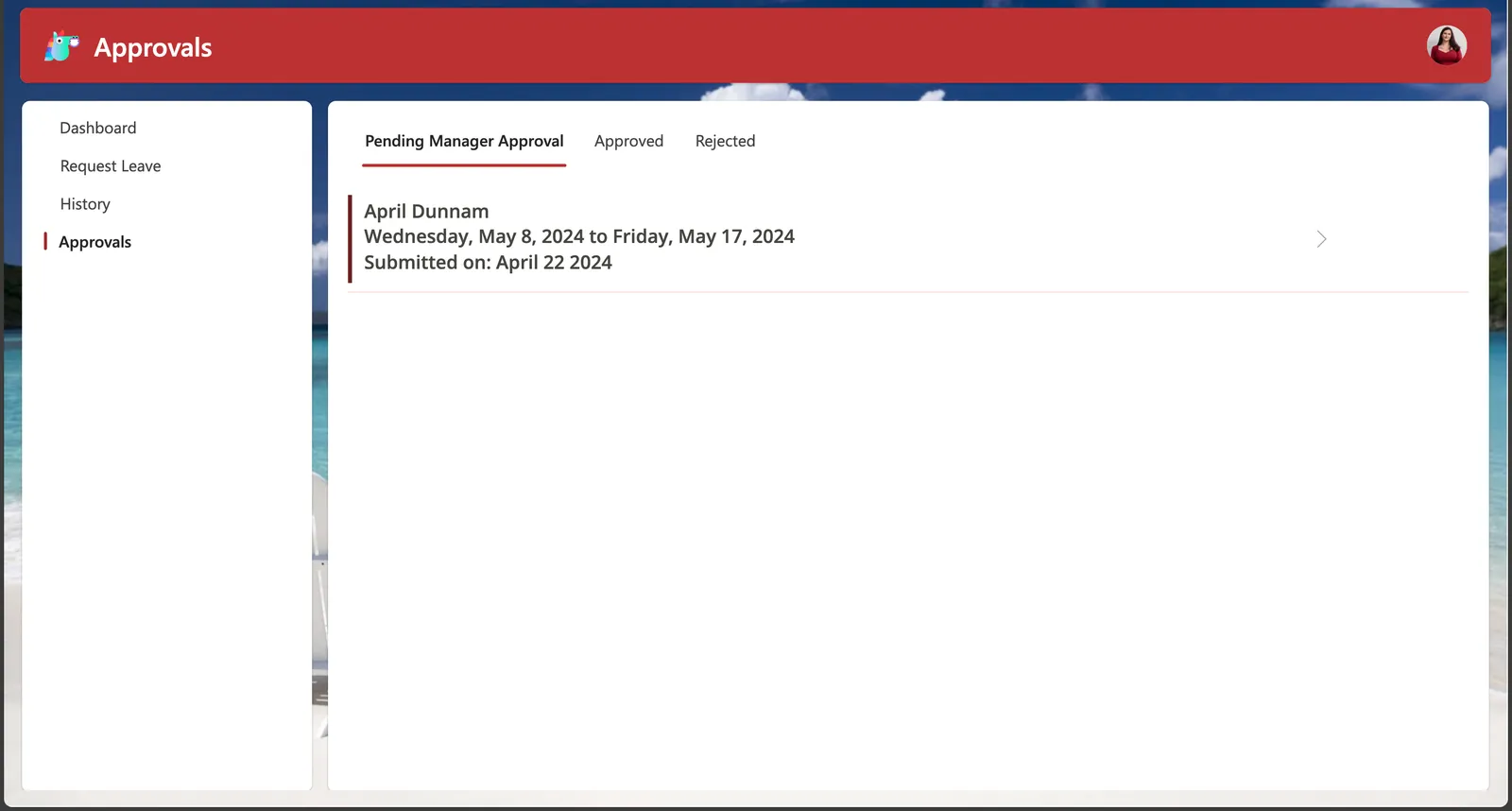Go to Dashboard in the sidebar
The width and height of the screenshot is (1512, 811).
point(98,128)
